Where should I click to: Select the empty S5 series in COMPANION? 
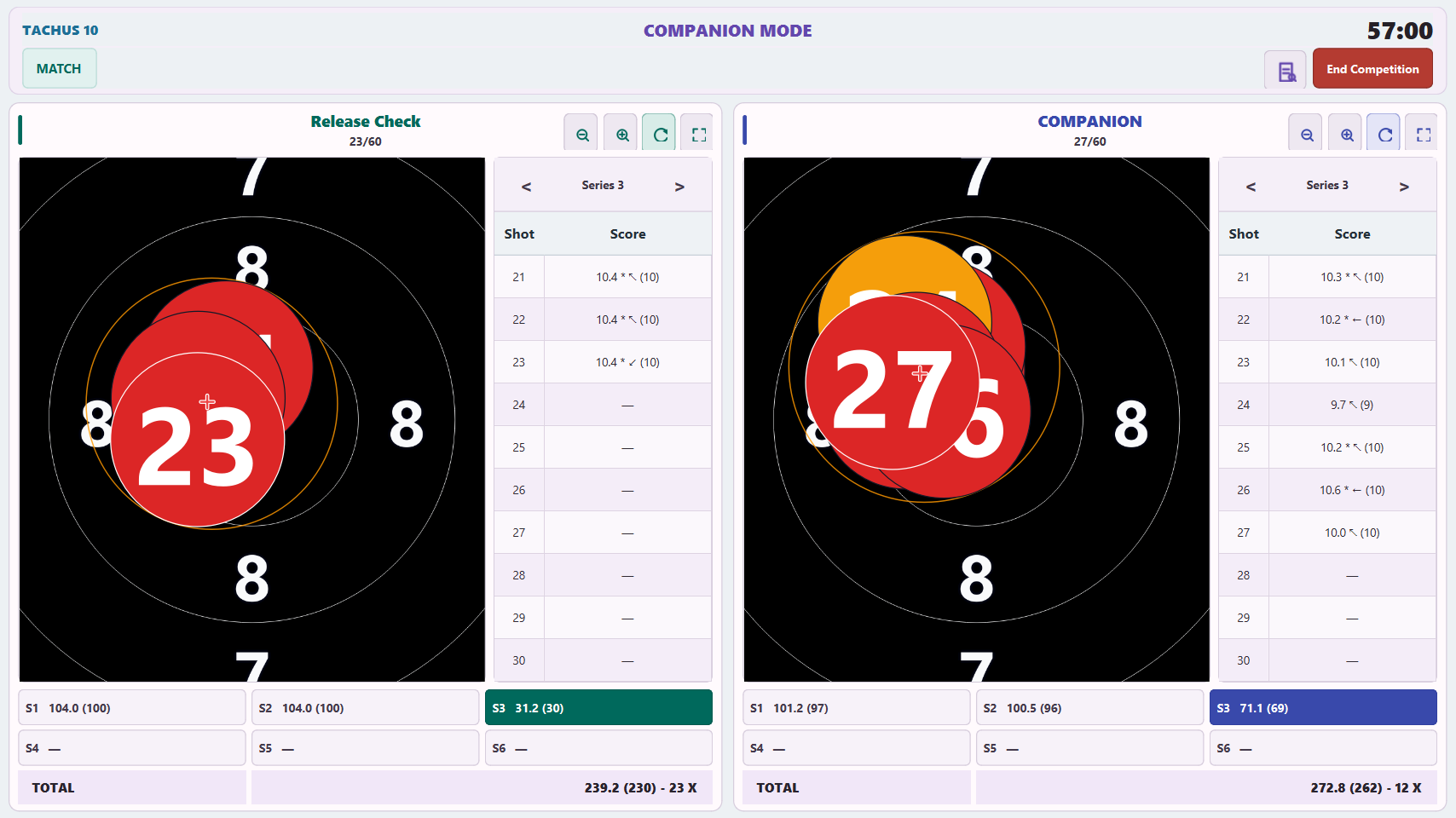[1090, 747]
